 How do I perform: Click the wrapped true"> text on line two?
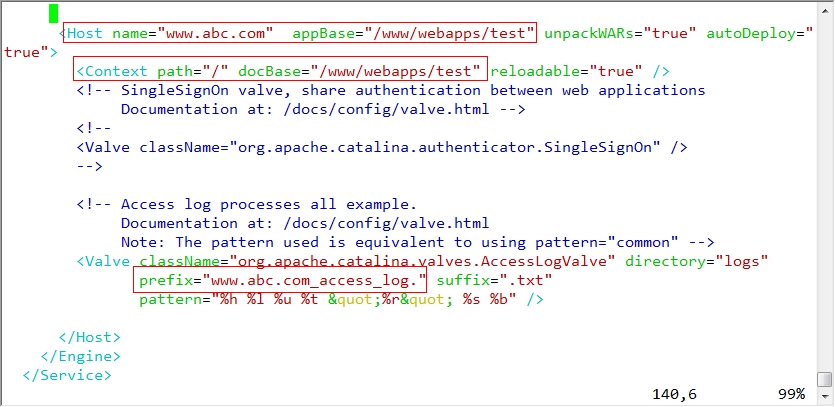30,53
